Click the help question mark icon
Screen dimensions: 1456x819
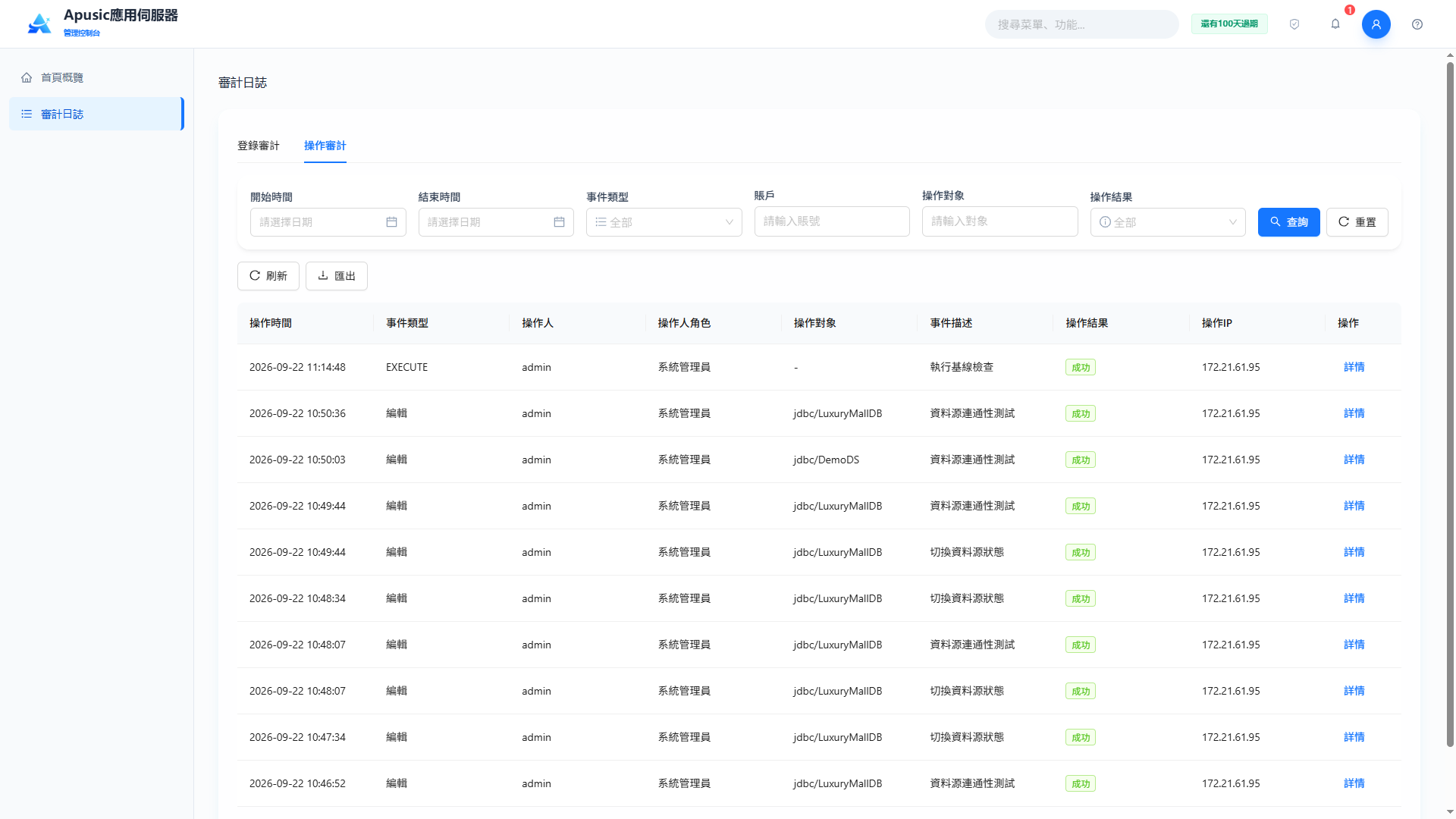1417,24
